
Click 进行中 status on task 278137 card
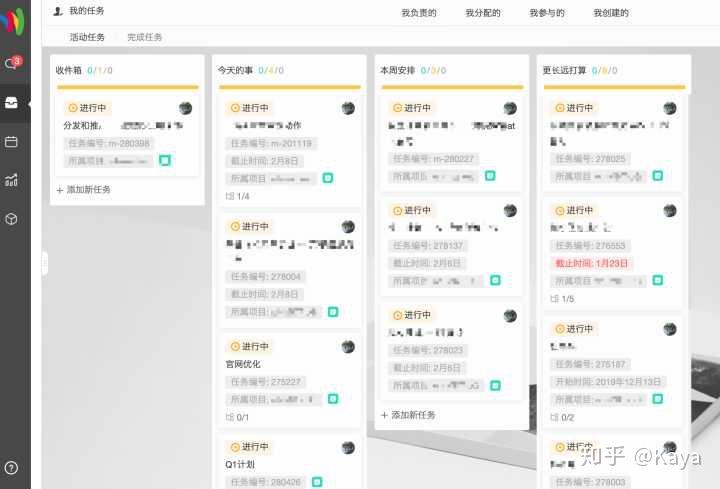412,210
